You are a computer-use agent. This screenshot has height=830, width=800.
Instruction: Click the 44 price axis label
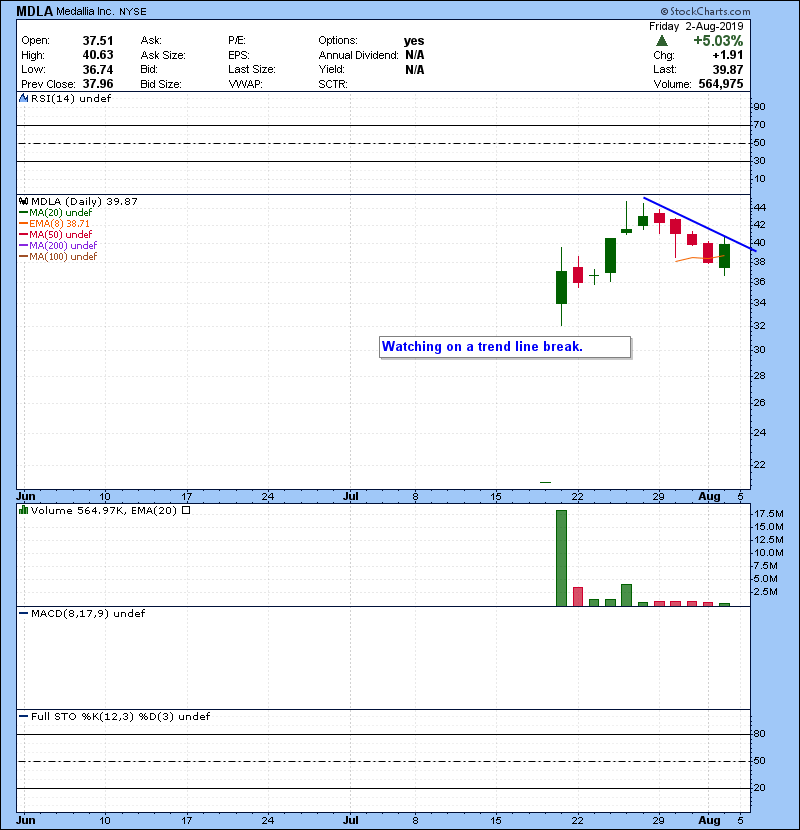click(x=760, y=208)
